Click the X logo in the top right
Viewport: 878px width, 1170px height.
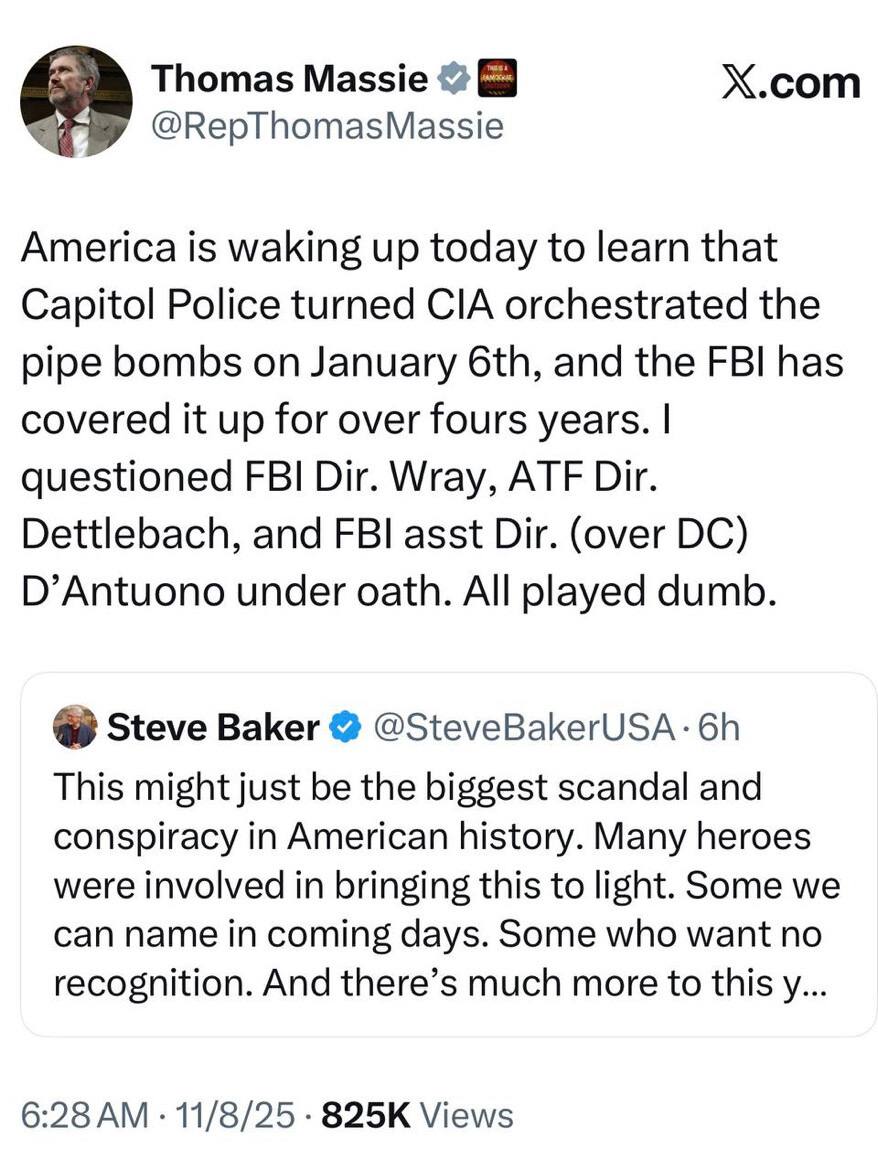743,82
